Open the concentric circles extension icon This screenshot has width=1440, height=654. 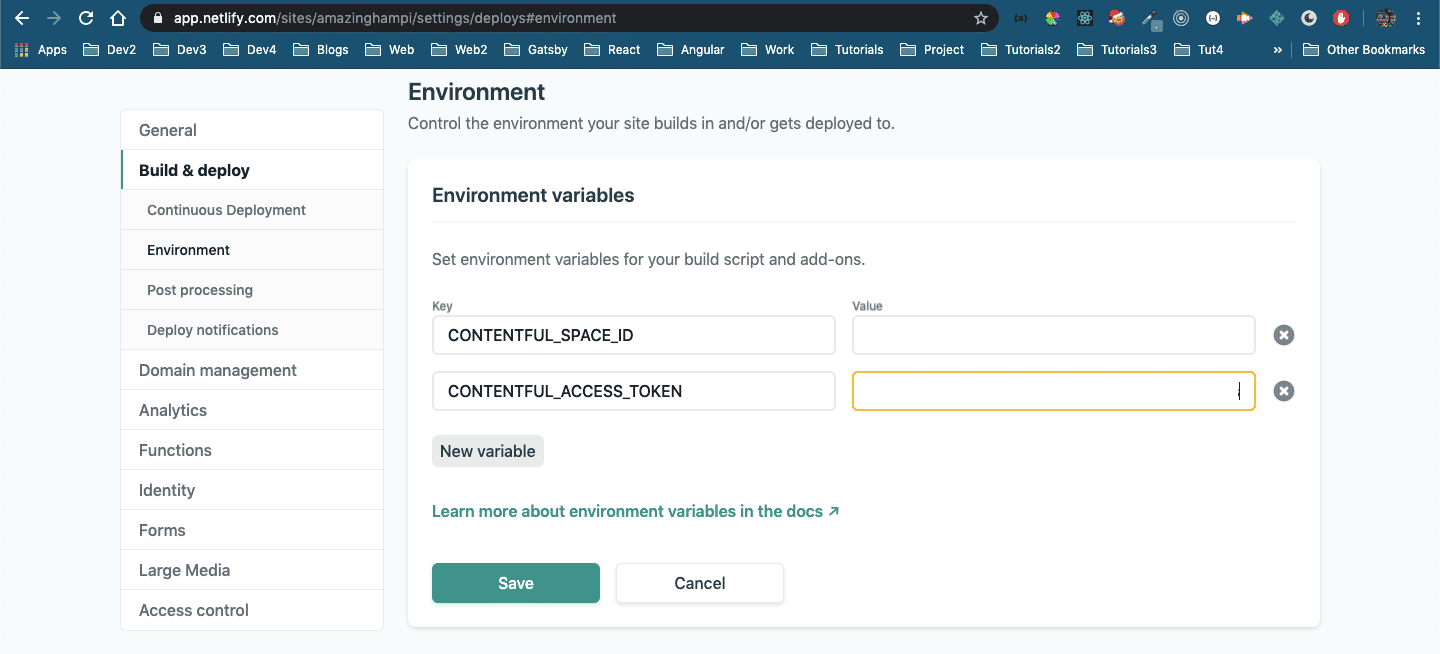[1181, 18]
